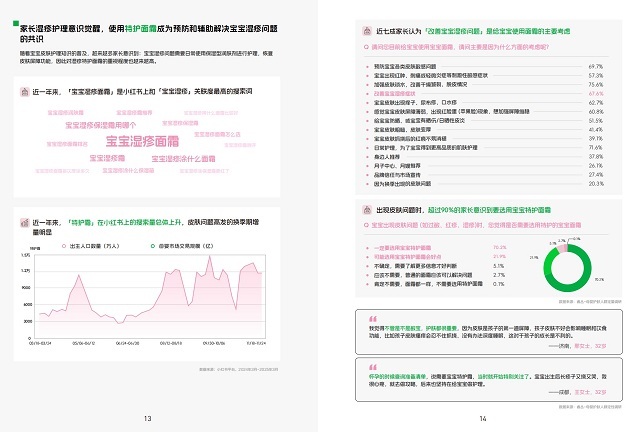This screenshot has height=432, width=640.
Task: Click the pink 21.9% value beside the donut list
Action: (x=500, y=256)
